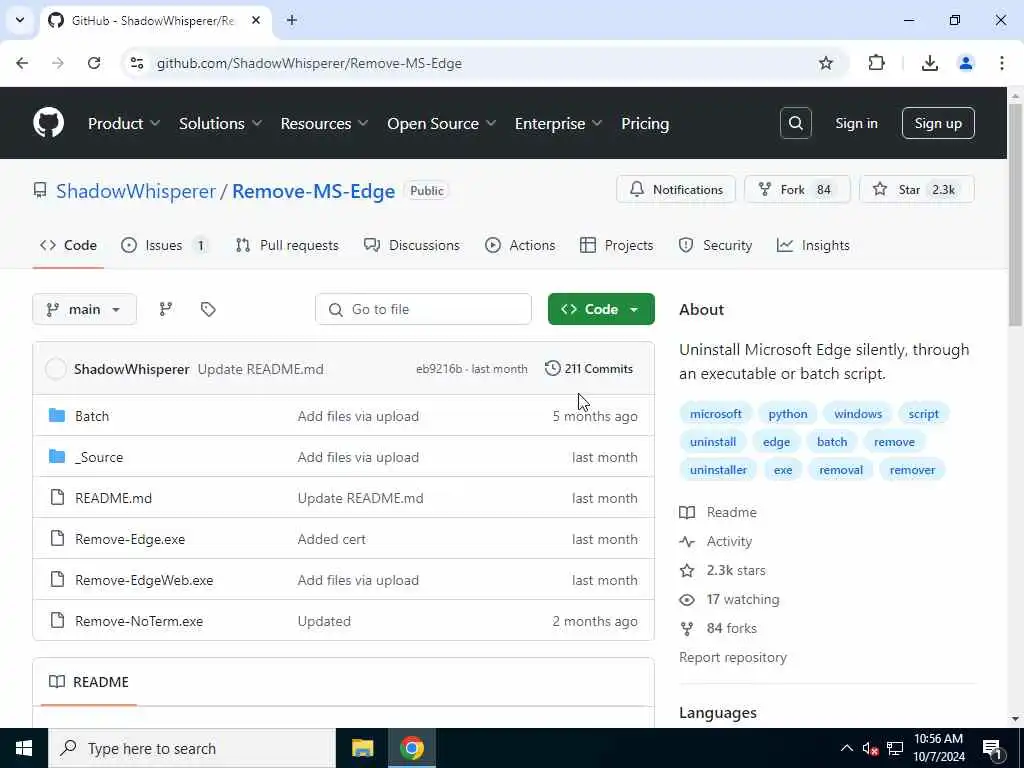Click the muted volume tray icon

tap(870, 749)
